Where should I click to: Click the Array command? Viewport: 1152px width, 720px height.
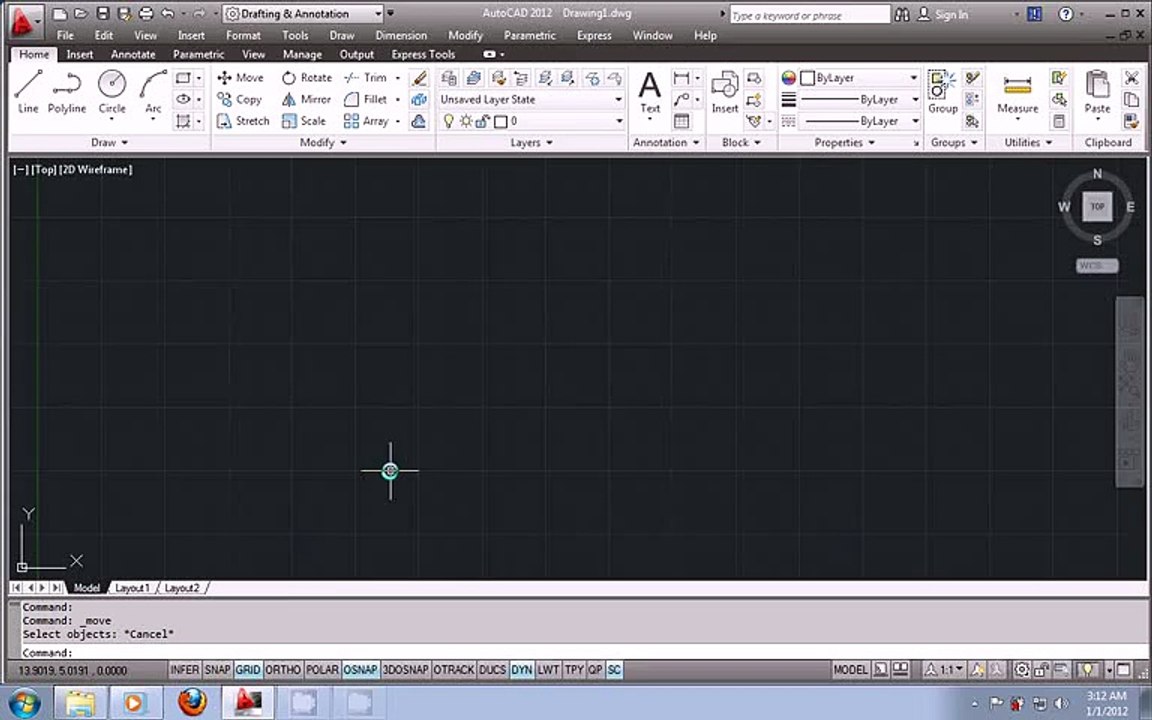click(x=366, y=120)
